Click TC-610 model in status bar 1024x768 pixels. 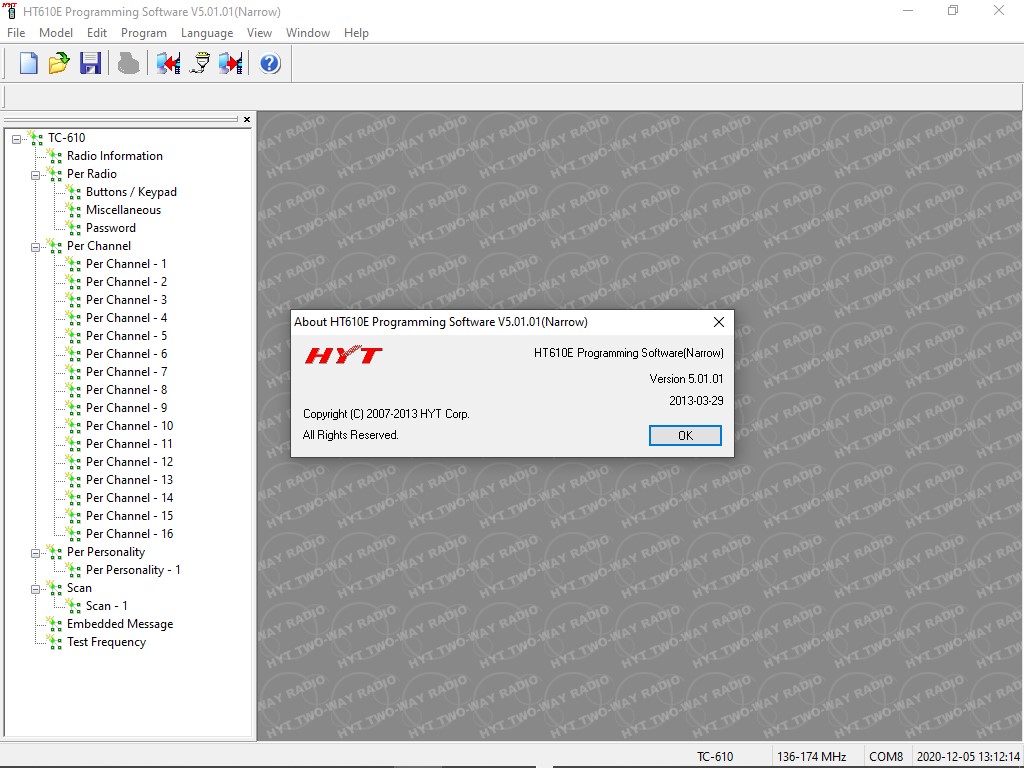click(x=715, y=756)
